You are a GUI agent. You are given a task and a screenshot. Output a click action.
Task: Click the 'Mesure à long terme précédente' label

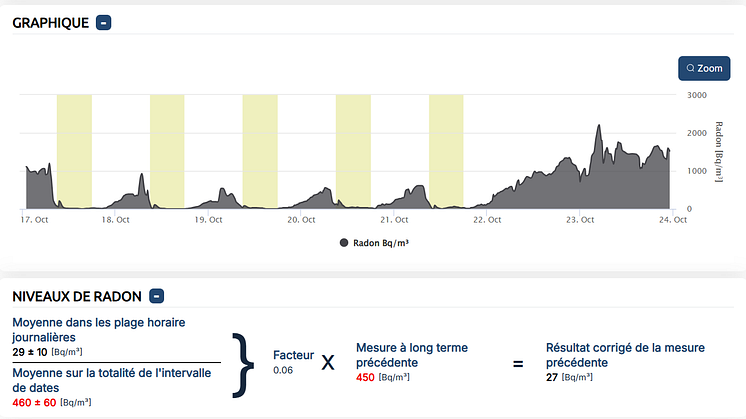(412, 354)
